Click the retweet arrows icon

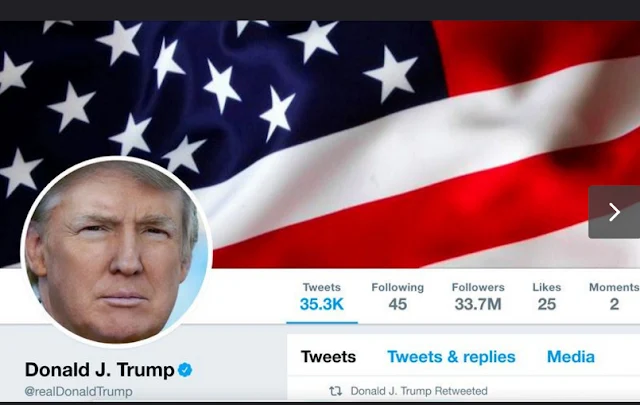click(336, 391)
